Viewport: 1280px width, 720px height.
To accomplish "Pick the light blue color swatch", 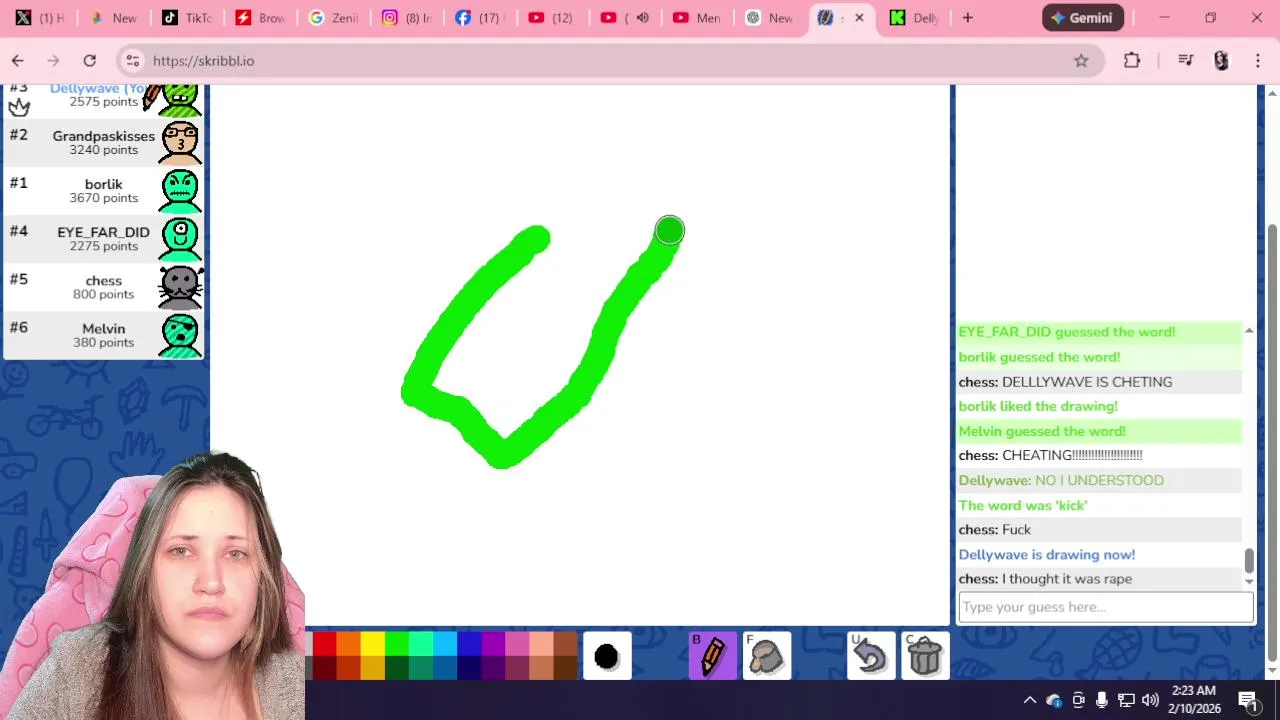I will pyautogui.click(x=445, y=644).
